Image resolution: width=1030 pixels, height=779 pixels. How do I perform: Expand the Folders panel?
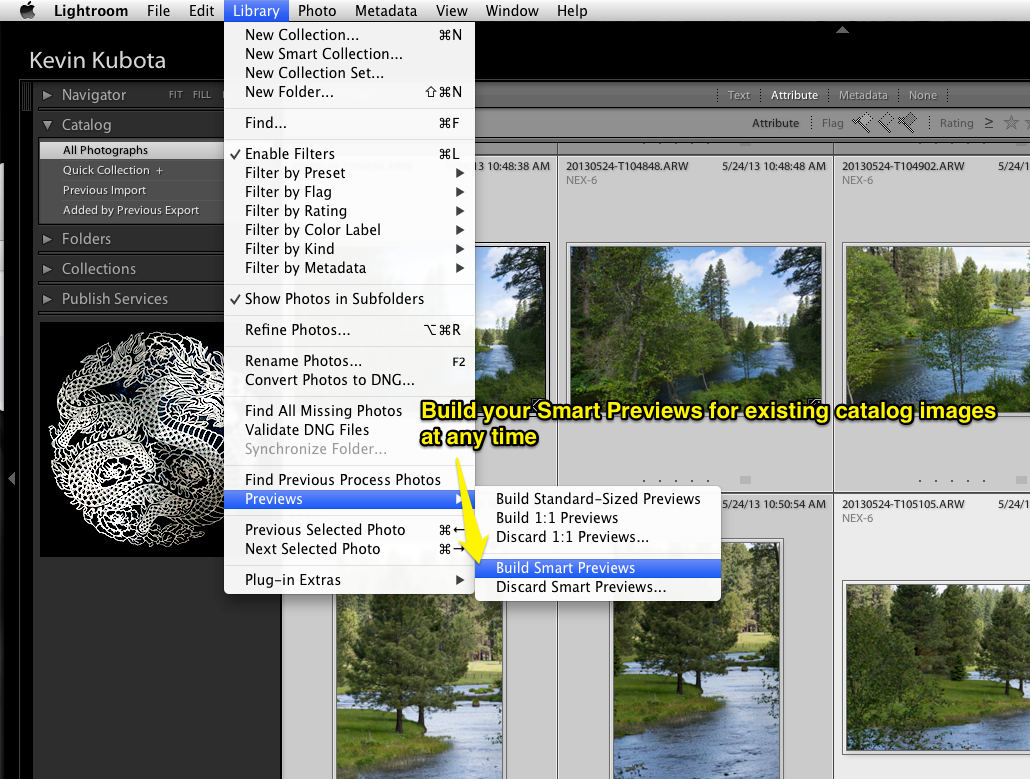pyautogui.click(x=47, y=239)
